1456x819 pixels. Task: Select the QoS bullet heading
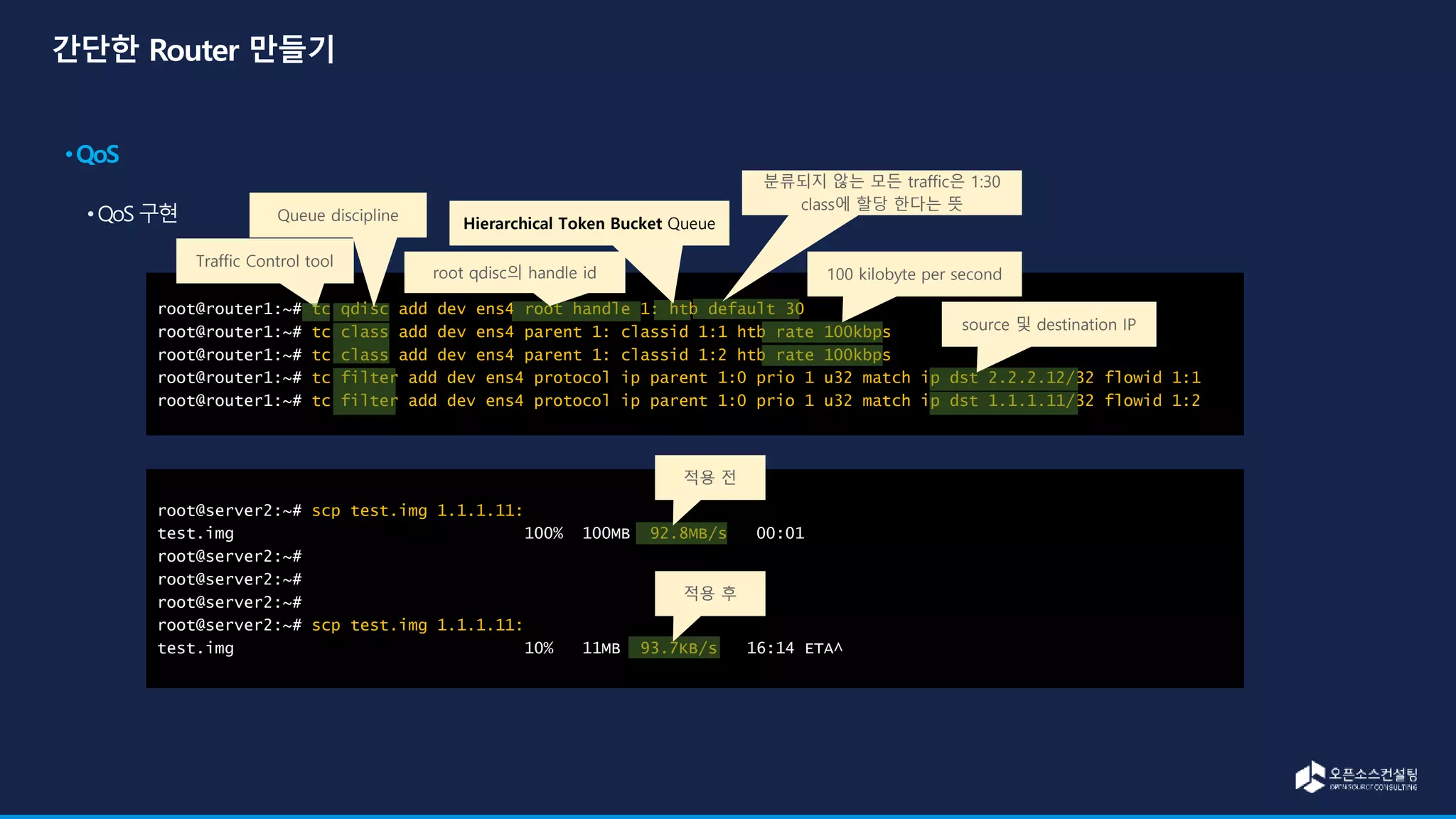[x=97, y=154]
